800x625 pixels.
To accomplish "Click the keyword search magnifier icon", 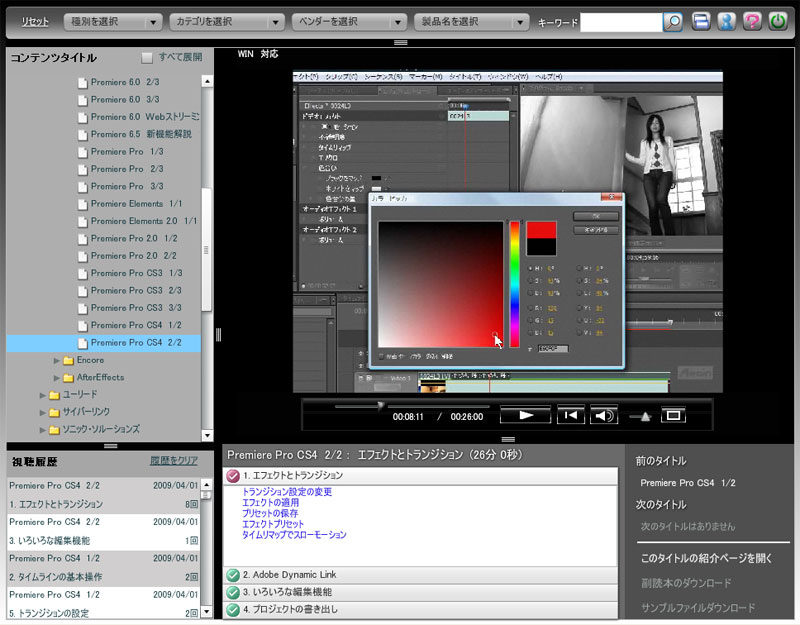I will click(674, 21).
